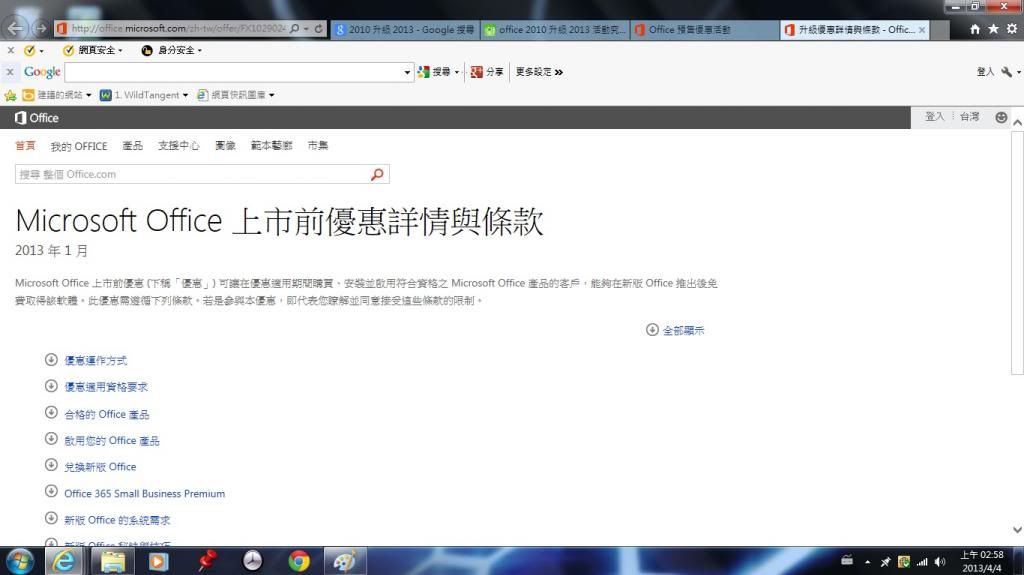Launch Google Chrome from the taskbar
The image size is (1024, 575).
click(x=298, y=561)
